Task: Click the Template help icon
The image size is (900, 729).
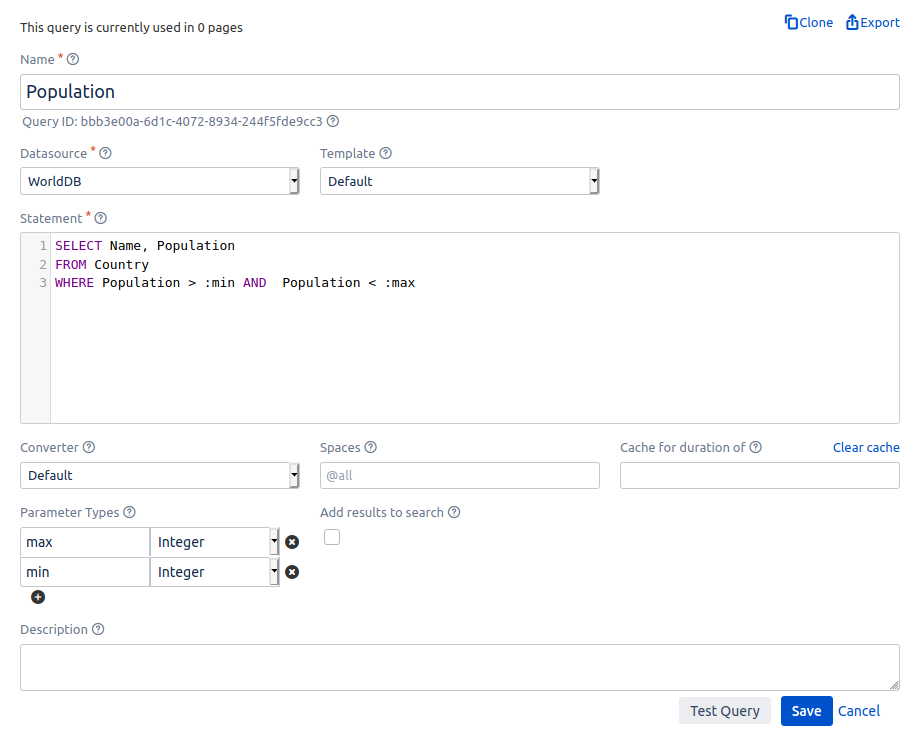Action: click(386, 154)
